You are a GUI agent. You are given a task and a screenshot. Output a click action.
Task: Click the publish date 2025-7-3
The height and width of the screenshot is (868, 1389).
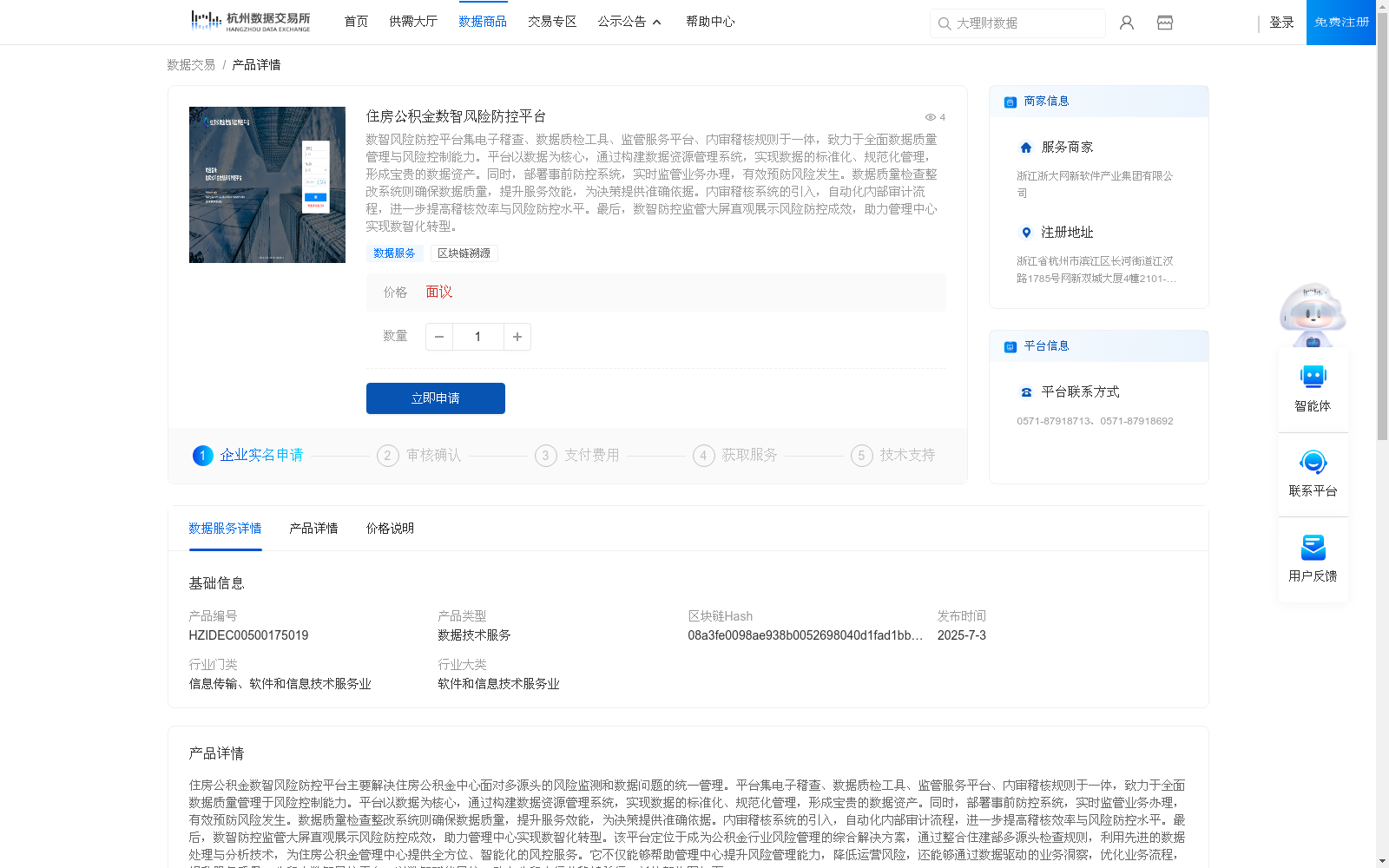click(x=962, y=635)
